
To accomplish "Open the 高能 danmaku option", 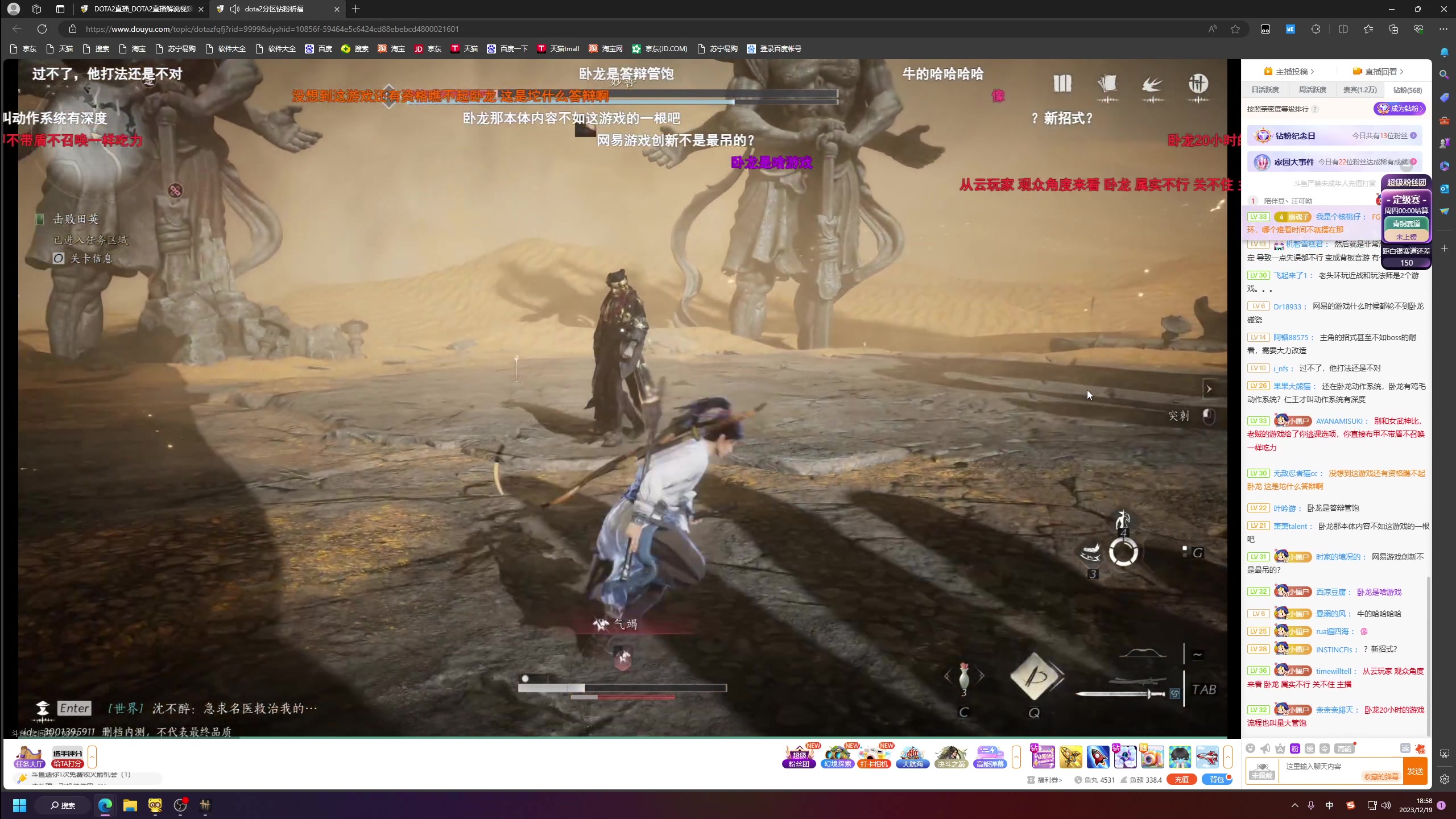I will (1344, 748).
